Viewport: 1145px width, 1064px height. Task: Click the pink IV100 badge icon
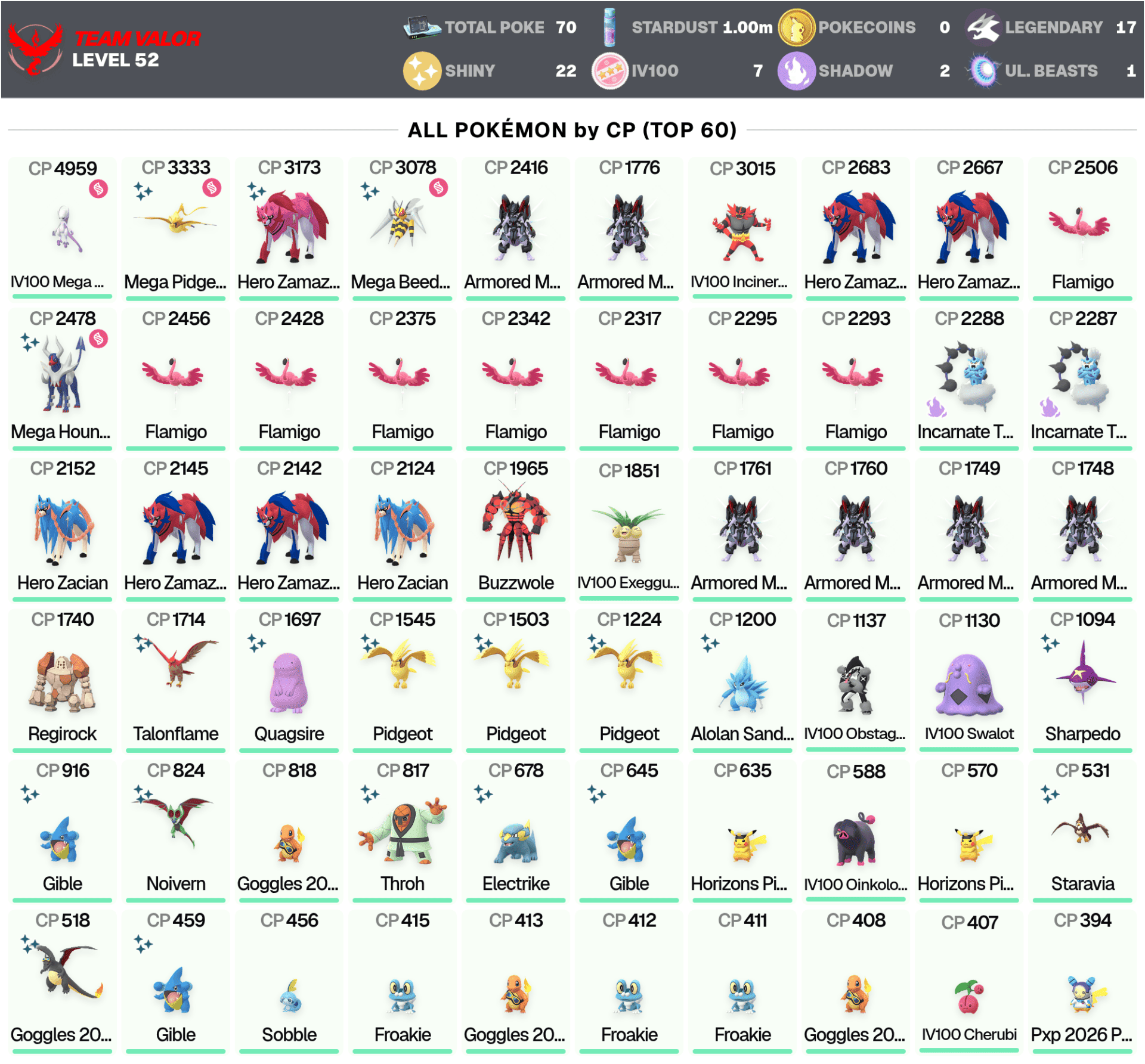tap(609, 71)
